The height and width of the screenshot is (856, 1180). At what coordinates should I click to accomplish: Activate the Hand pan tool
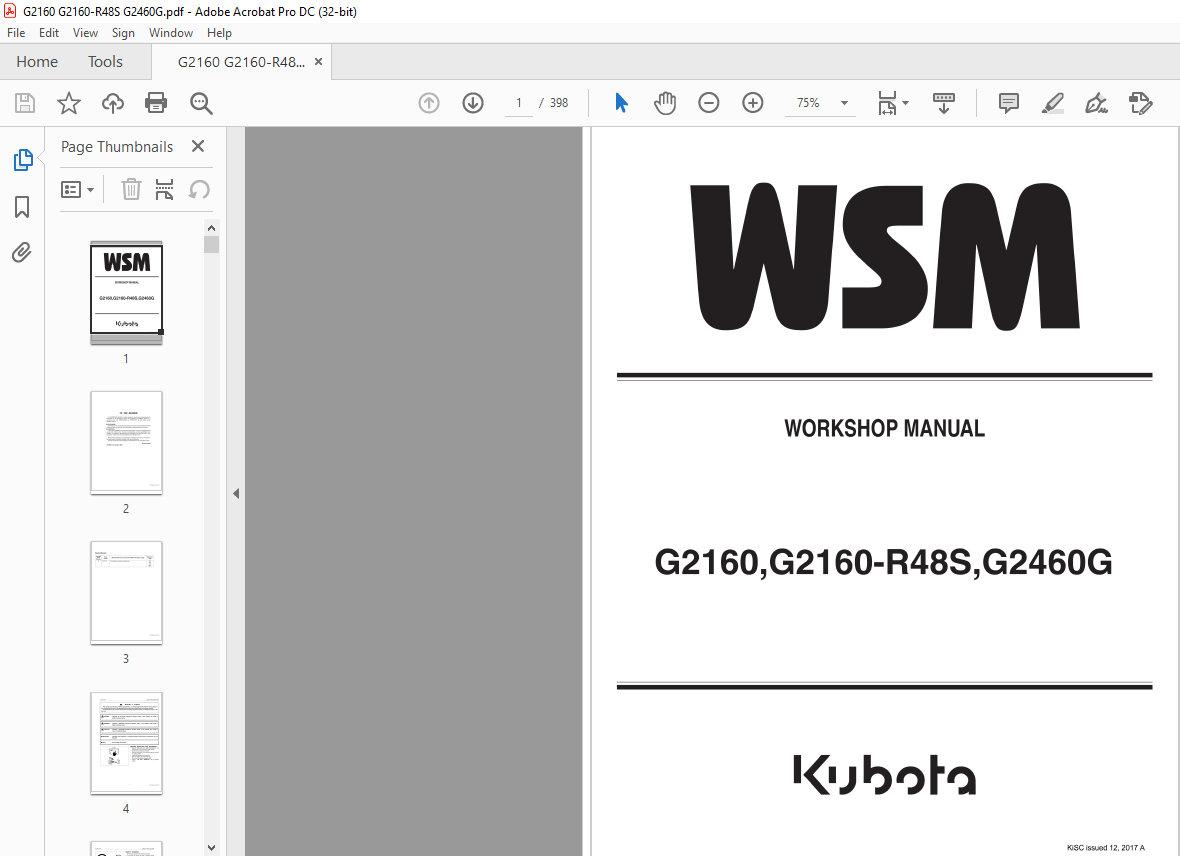[665, 103]
